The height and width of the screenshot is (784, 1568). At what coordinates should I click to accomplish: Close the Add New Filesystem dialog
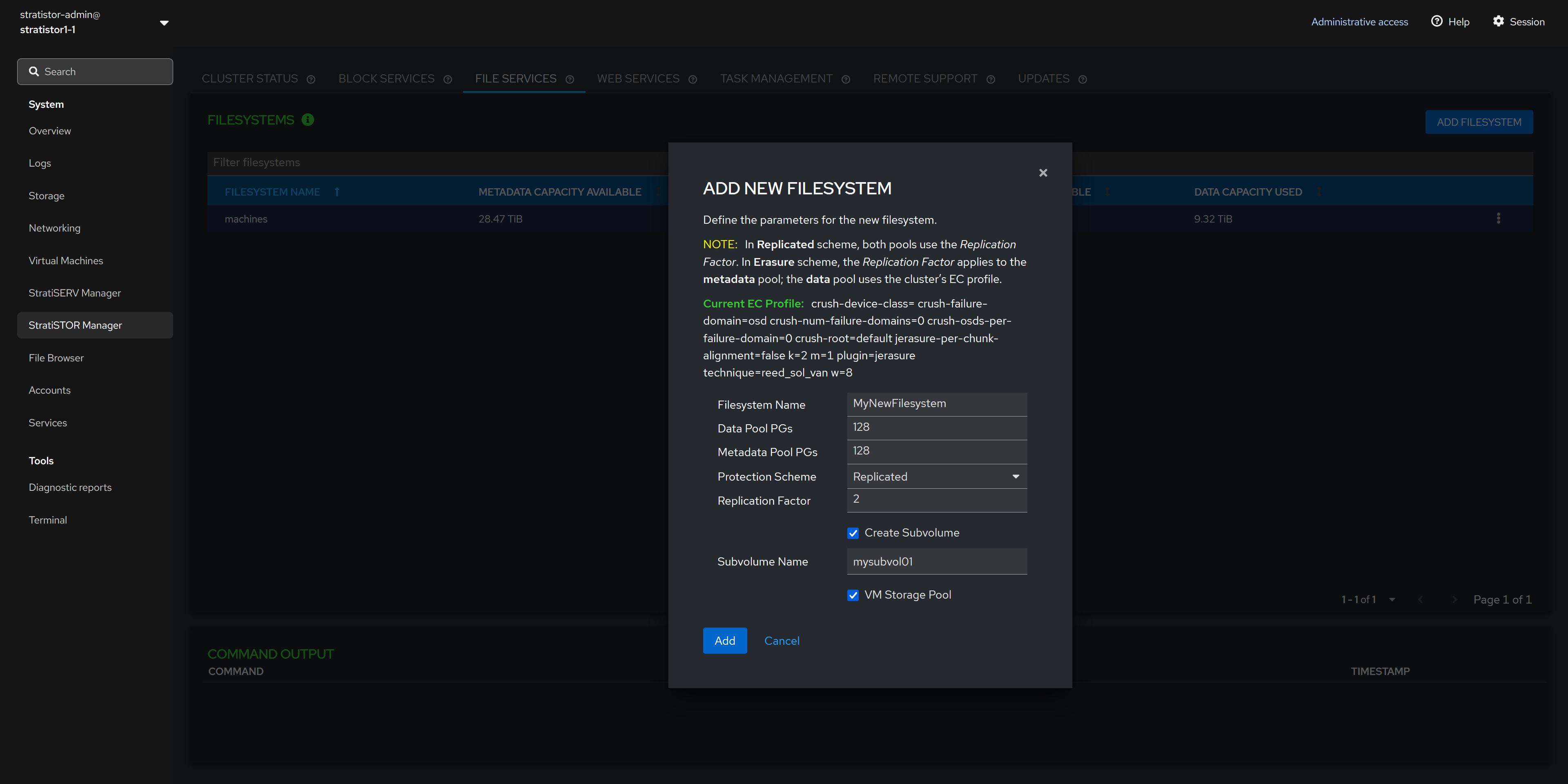click(1043, 173)
